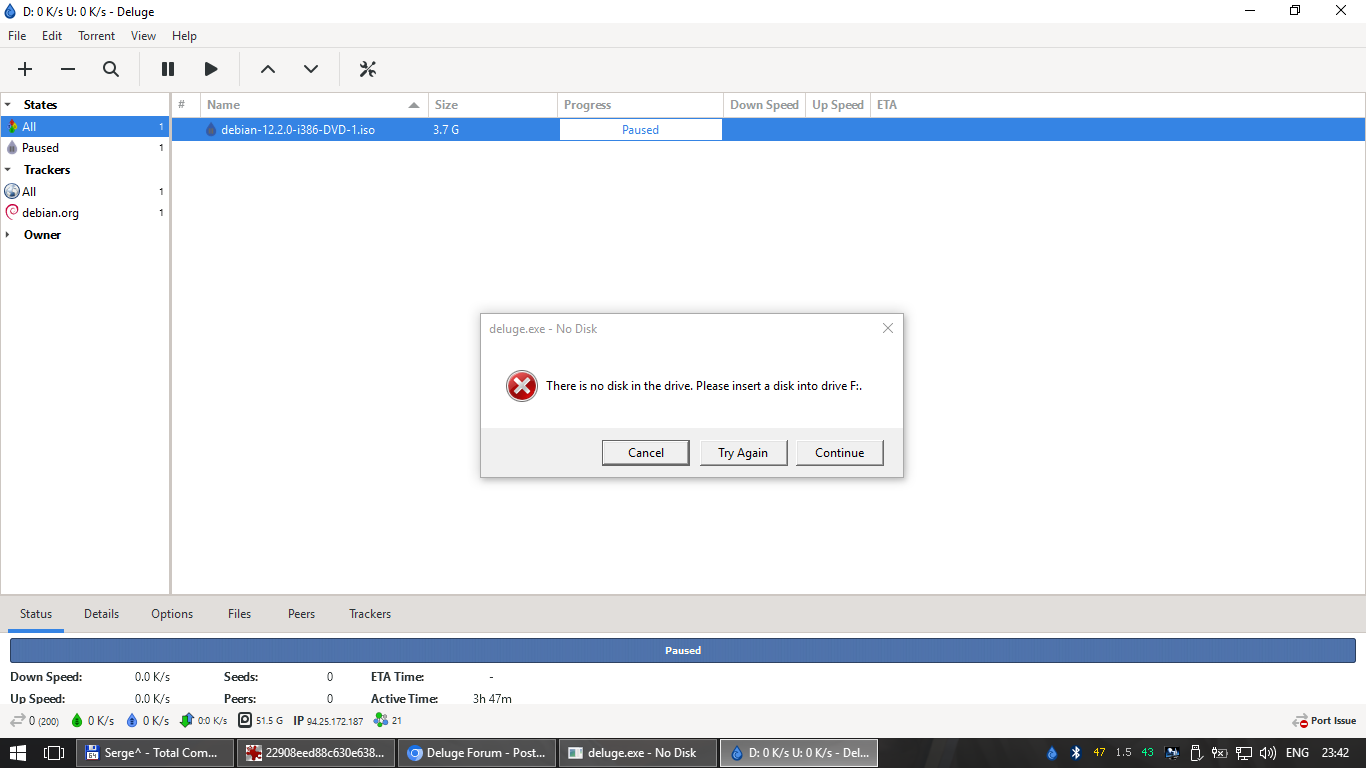Open the View menu

[x=143, y=35]
